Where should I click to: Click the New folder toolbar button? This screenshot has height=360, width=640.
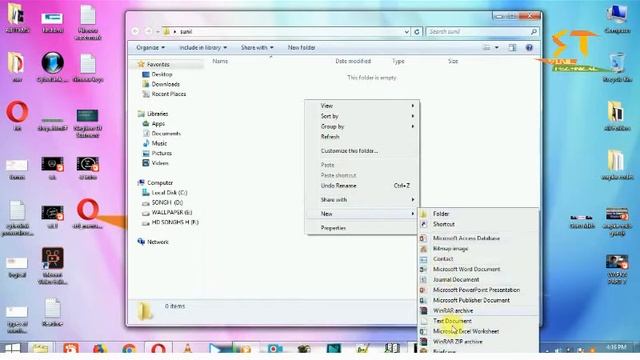pos(301,48)
